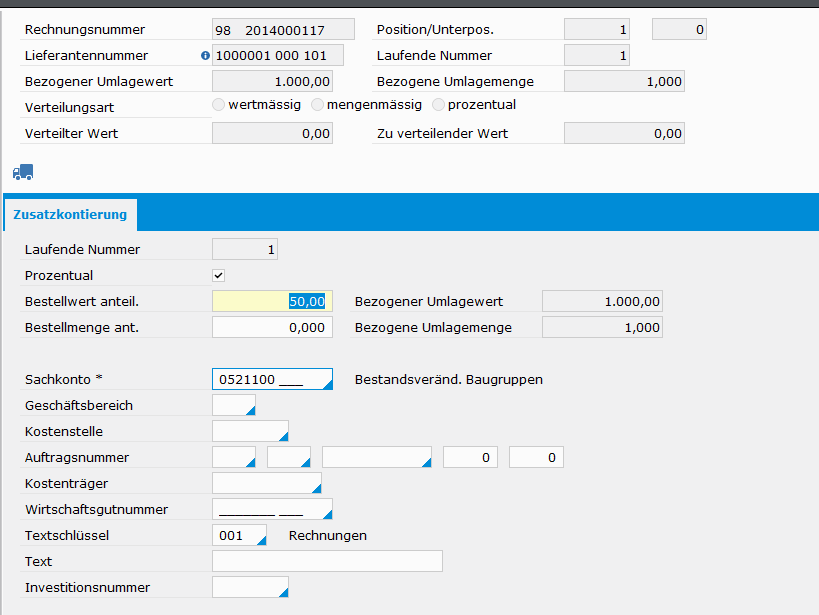Open the third Auftragsnummer lookup field
This screenshot has height=615, width=819.
click(x=426, y=462)
